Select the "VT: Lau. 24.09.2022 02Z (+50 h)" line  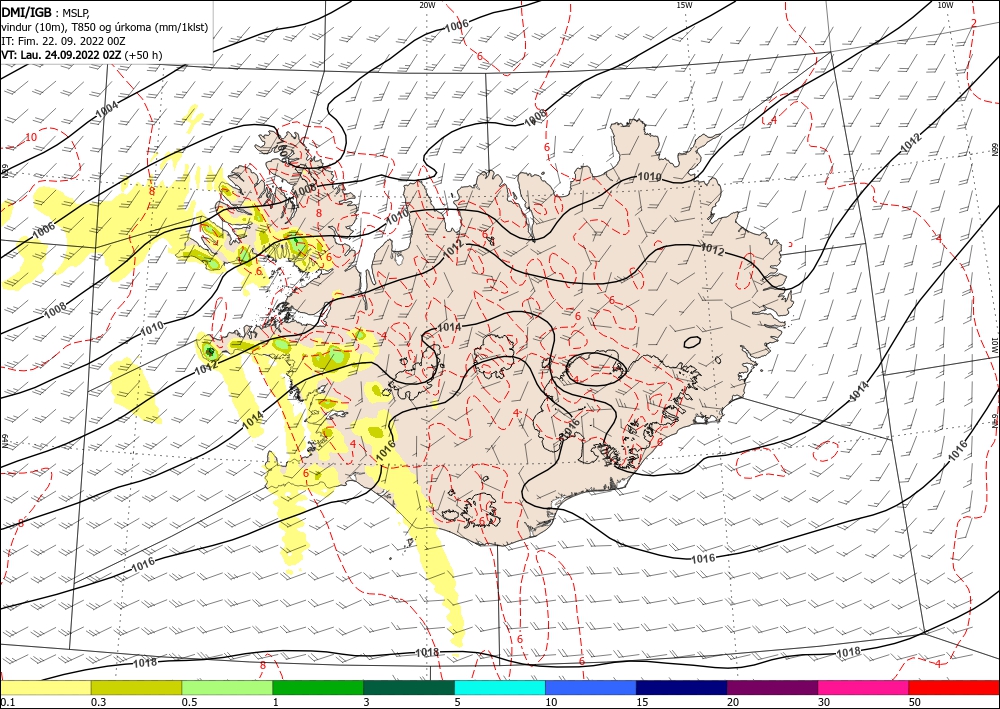coord(82,55)
